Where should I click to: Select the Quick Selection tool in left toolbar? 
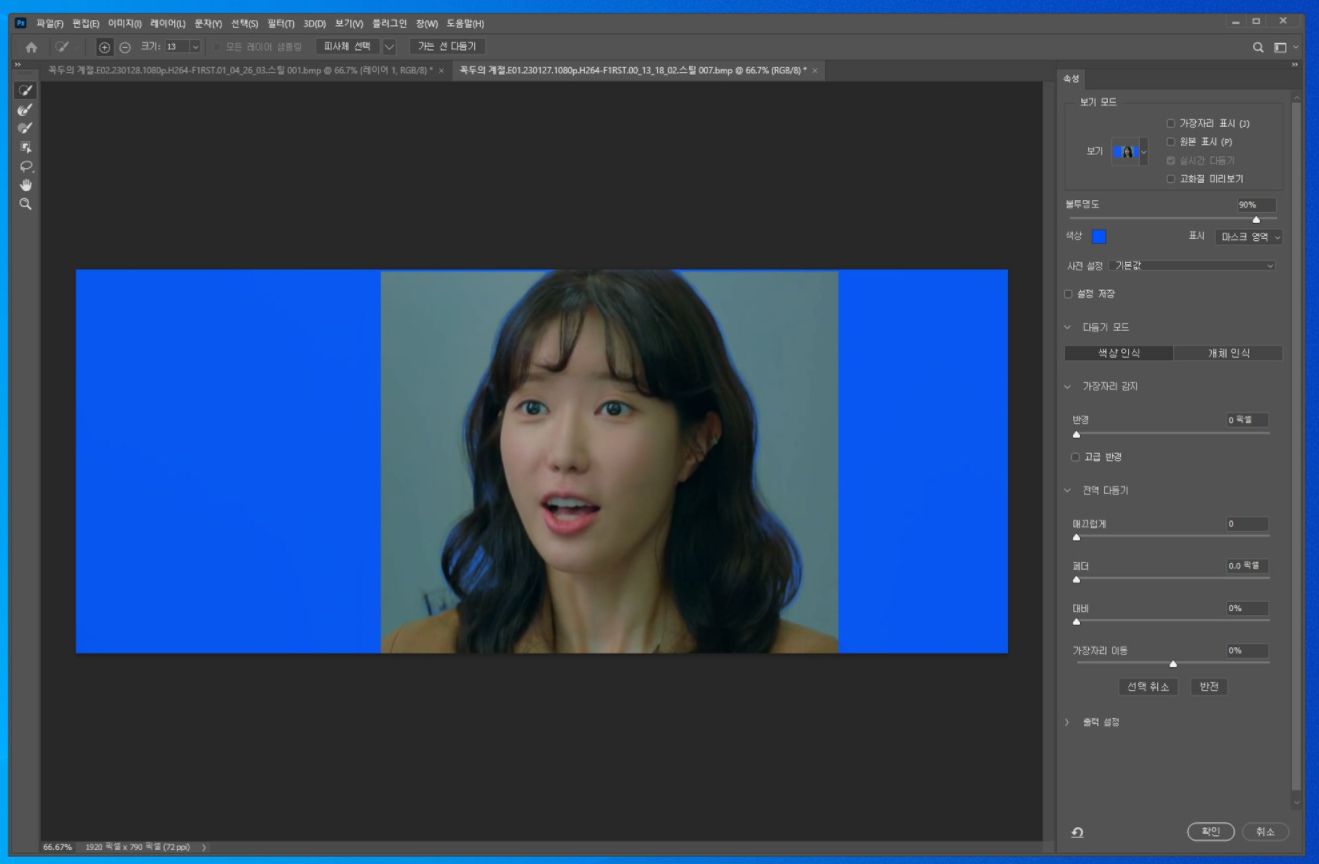pyautogui.click(x=26, y=90)
